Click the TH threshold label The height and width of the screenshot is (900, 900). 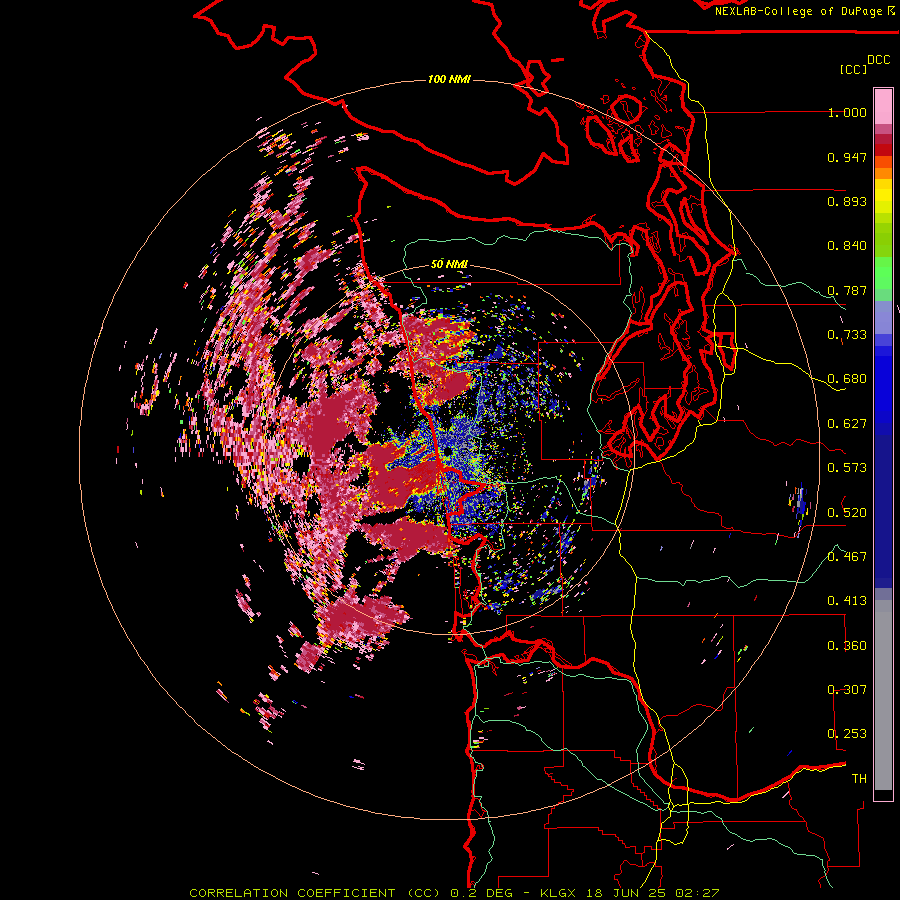tap(859, 779)
